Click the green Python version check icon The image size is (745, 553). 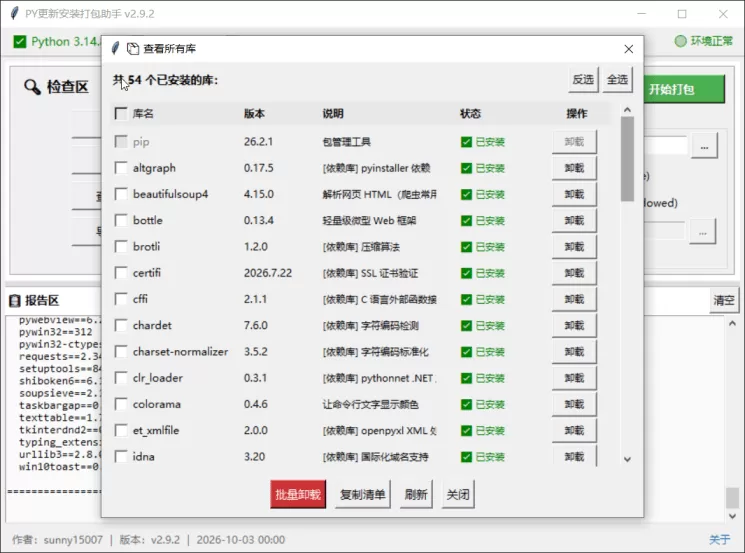tap(19, 42)
